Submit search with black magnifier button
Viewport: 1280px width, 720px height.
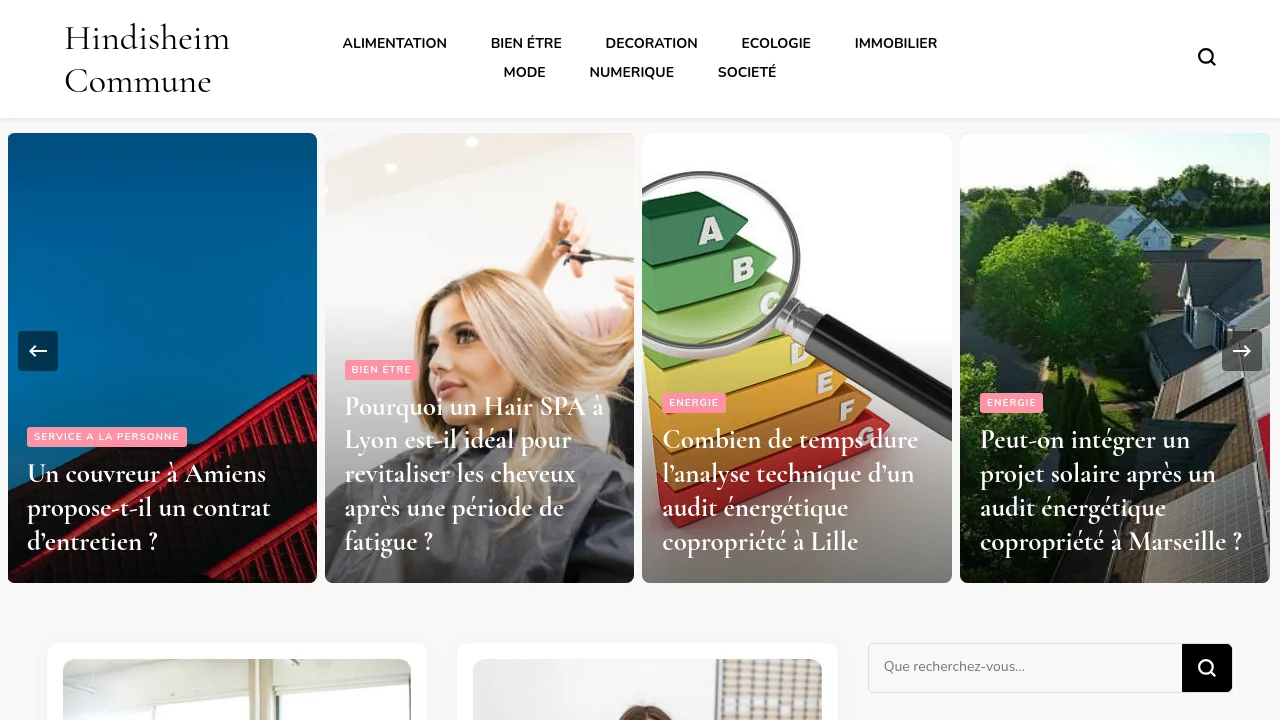point(1207,668)
